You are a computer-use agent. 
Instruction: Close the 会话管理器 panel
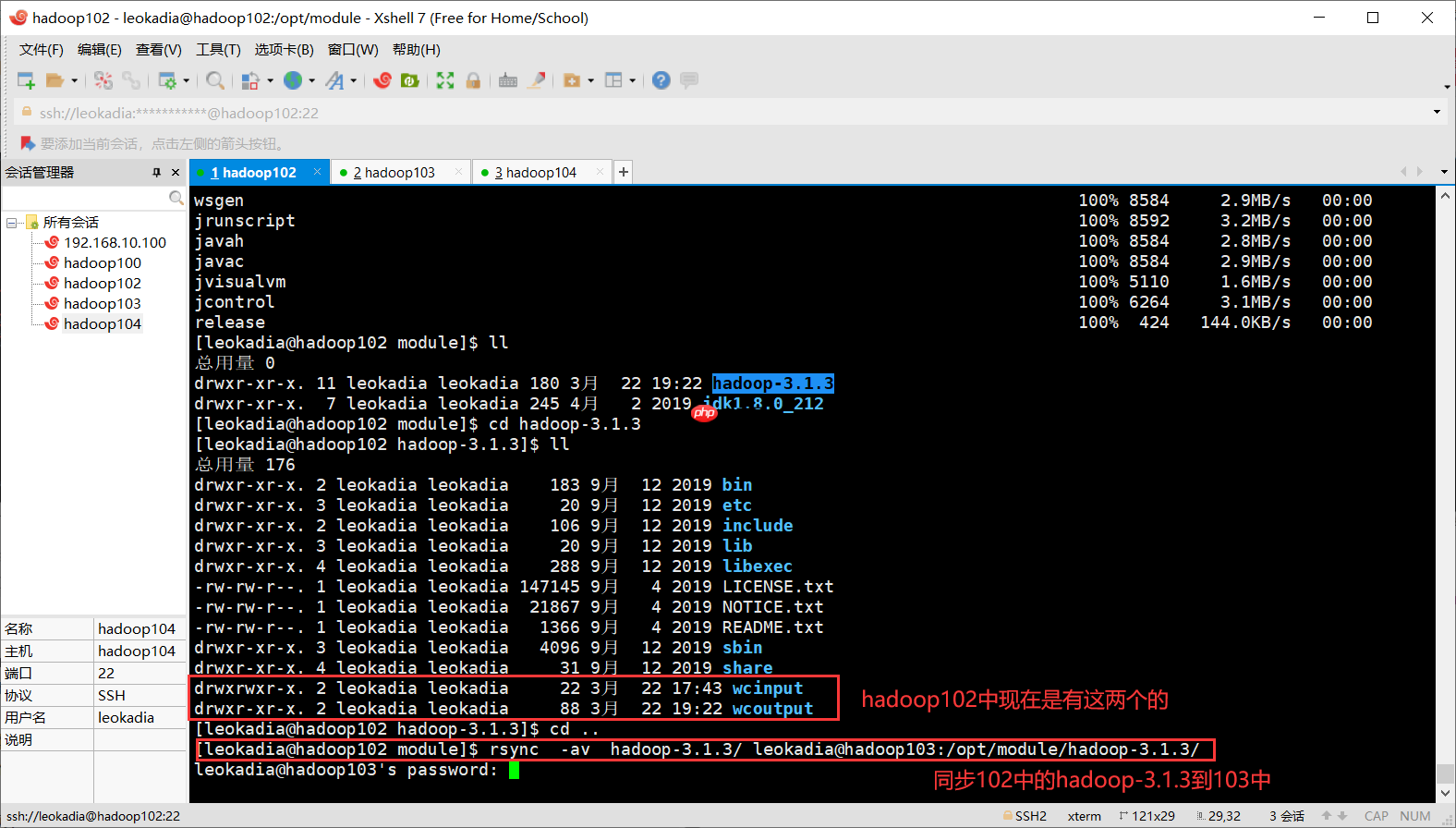[x=176, y=173]
